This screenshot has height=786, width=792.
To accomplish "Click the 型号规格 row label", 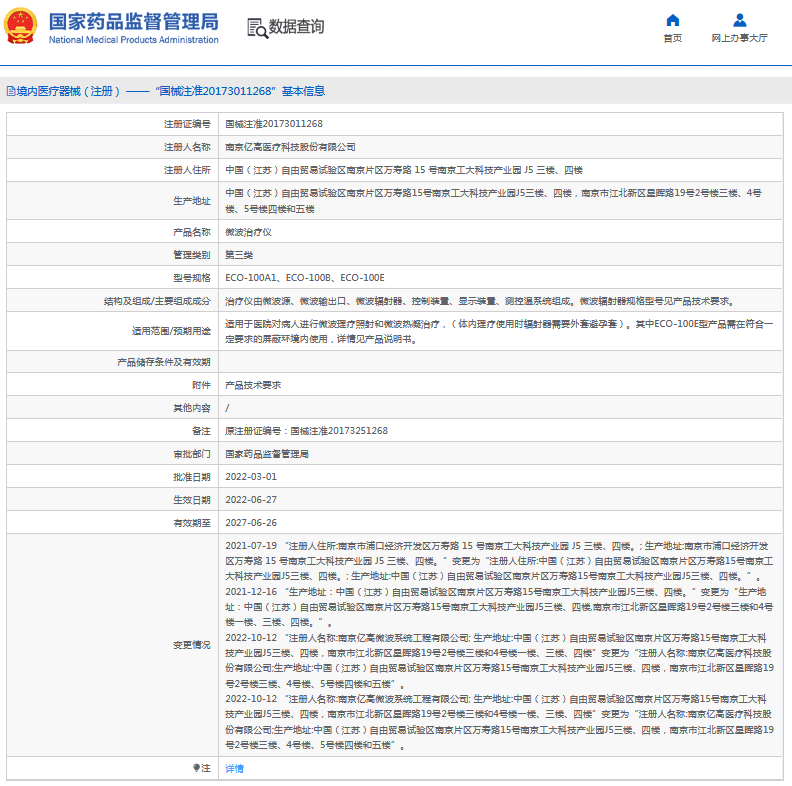I will pyautogui.click(x=192, y=278).
